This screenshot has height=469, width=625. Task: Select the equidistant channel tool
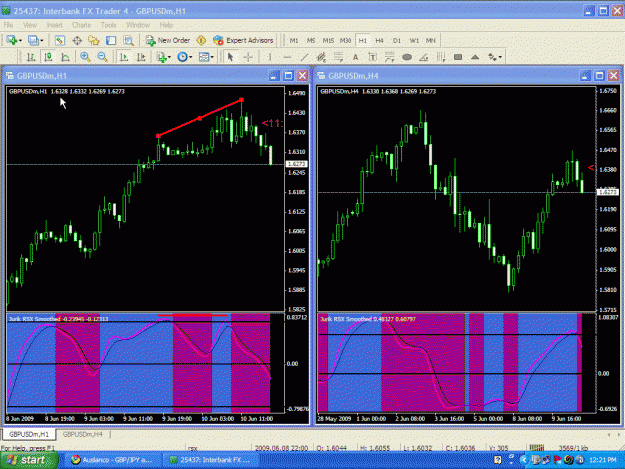tap(321, 57)
